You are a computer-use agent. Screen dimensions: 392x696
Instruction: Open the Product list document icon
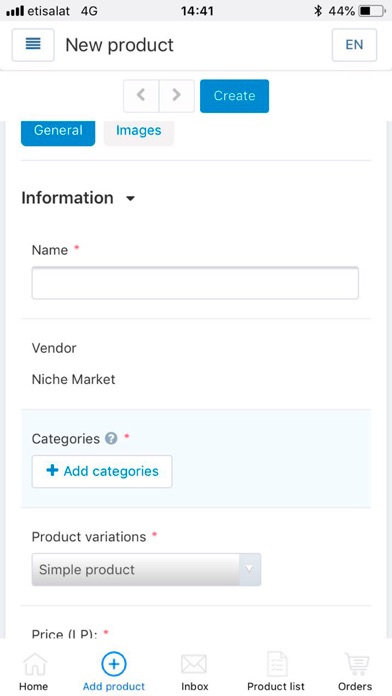click(x=277, y=664)
